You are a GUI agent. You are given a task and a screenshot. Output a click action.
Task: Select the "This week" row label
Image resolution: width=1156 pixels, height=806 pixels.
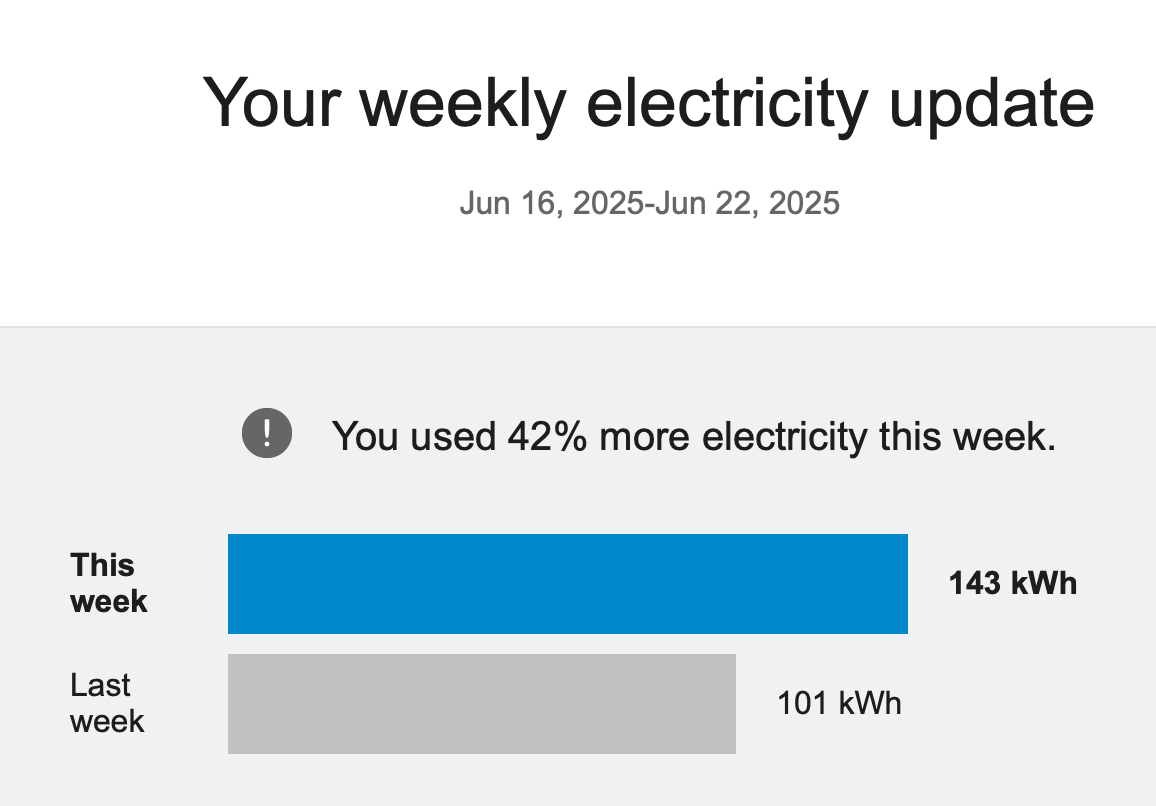coord(108,583)
